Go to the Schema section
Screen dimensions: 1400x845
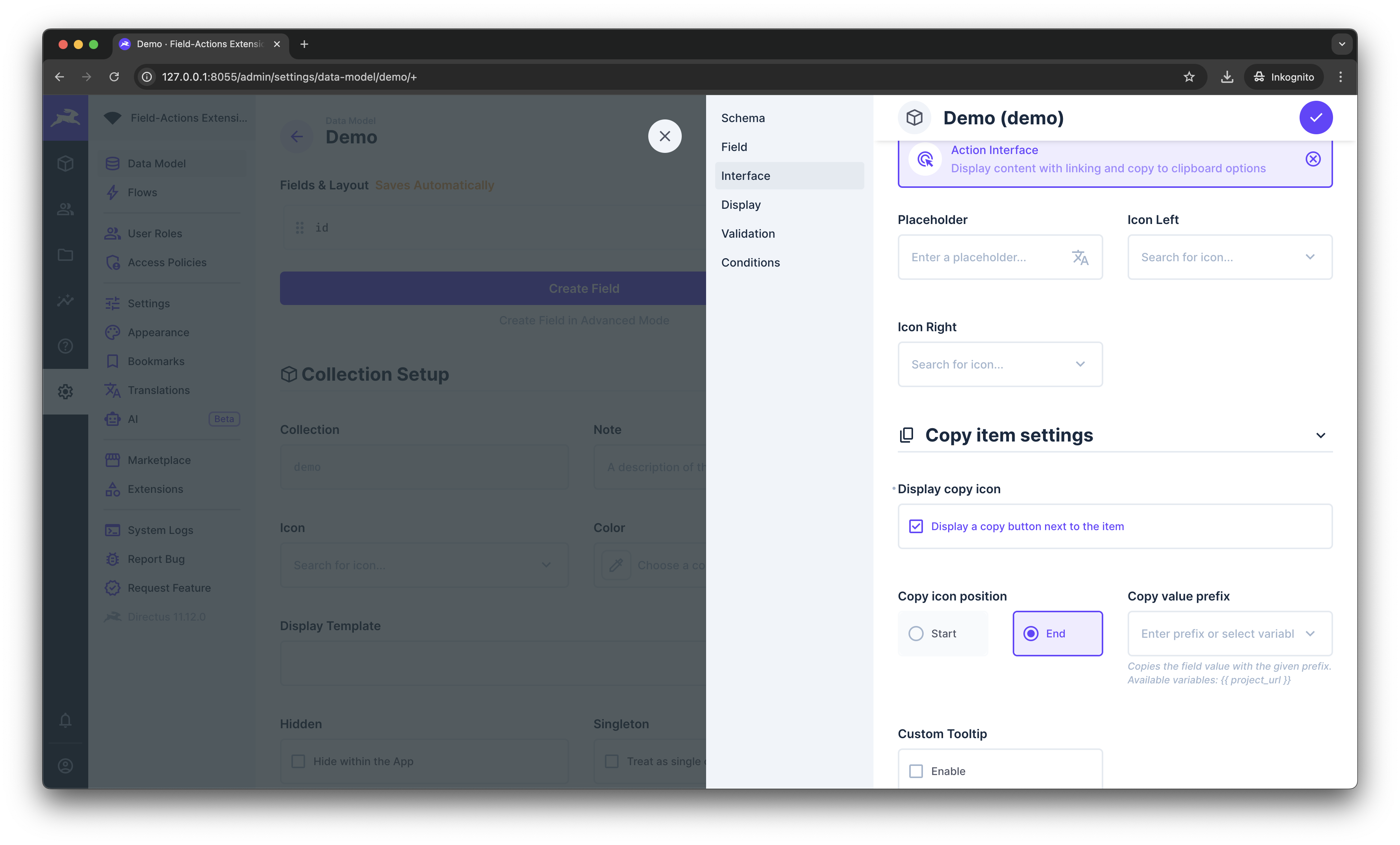click(x=743, y=118)
